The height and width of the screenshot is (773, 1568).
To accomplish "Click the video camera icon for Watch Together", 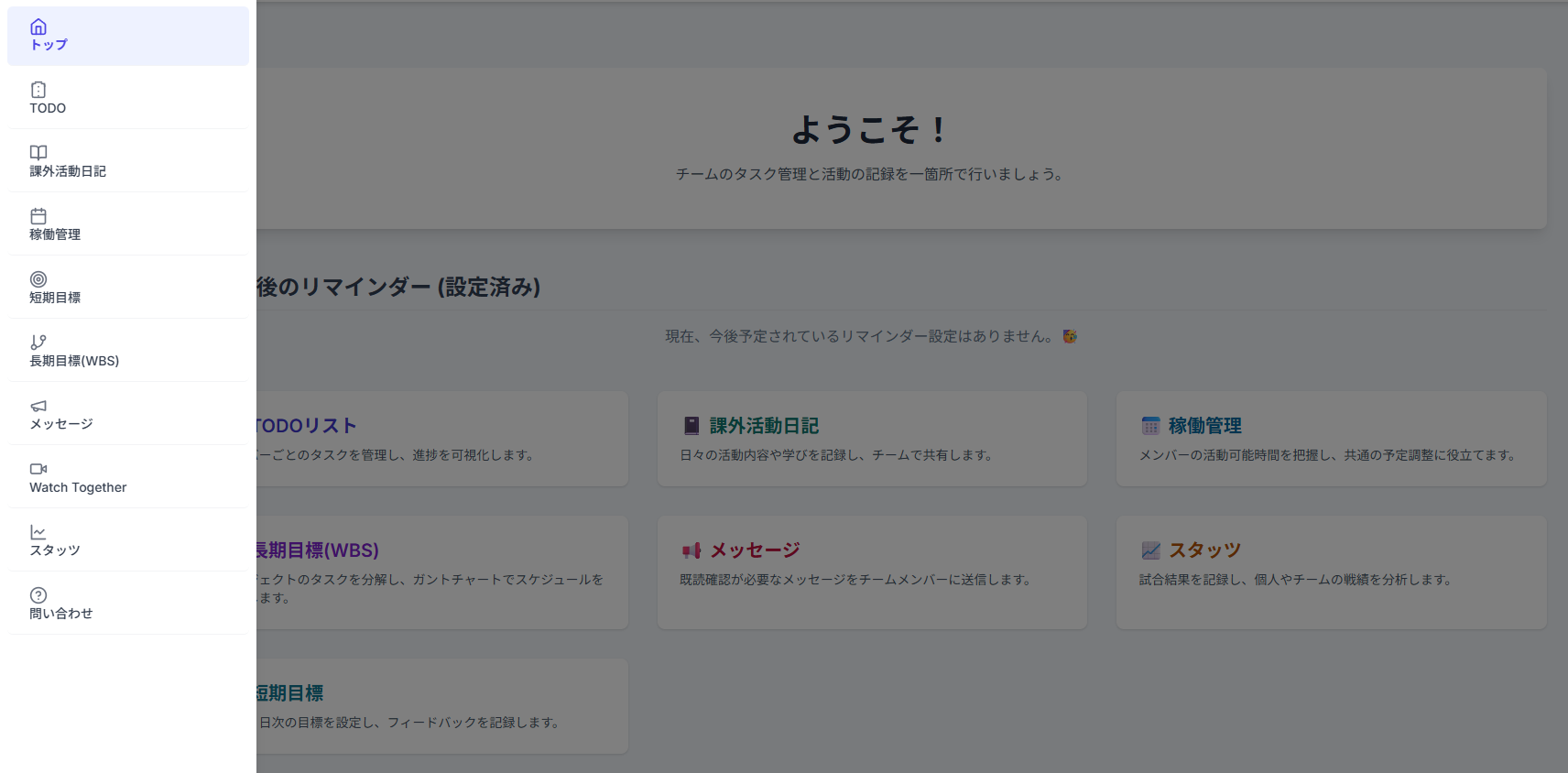I will point(38,469).
